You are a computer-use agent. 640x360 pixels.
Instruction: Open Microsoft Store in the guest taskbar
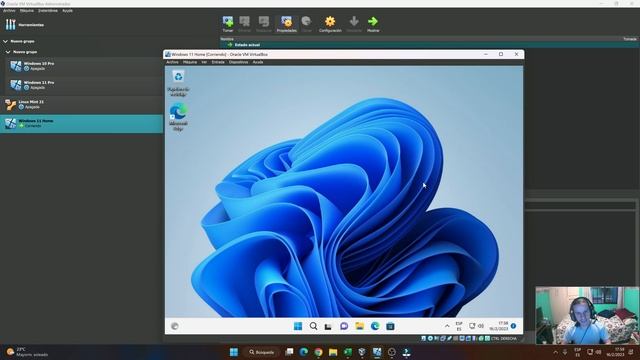390,326
